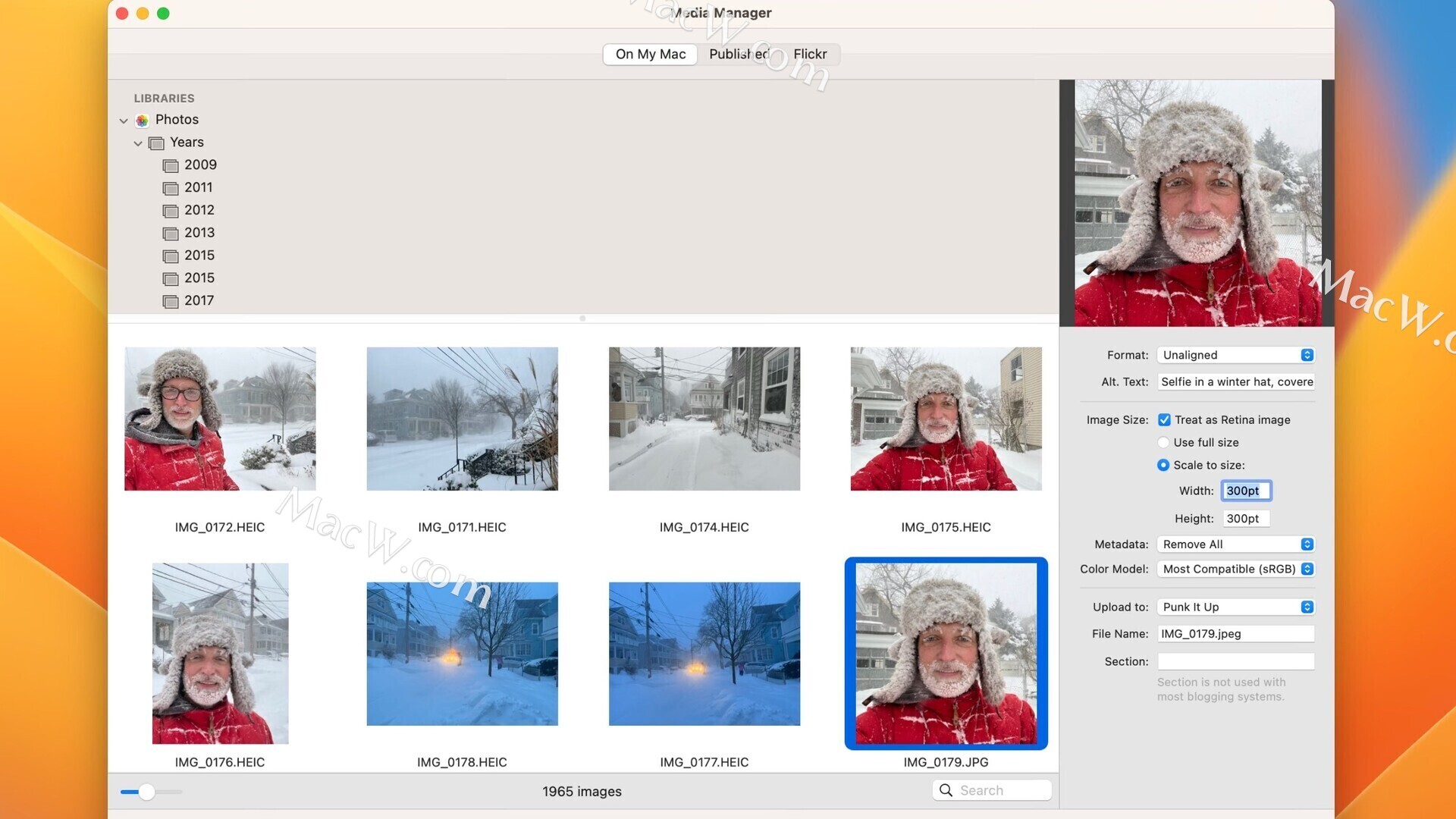Image resolution: width=1456 pixels, height=819 pixels.
Task: Select IMG_0176.HEIC portrait thumbnail
Action: (x=220, y=654)
